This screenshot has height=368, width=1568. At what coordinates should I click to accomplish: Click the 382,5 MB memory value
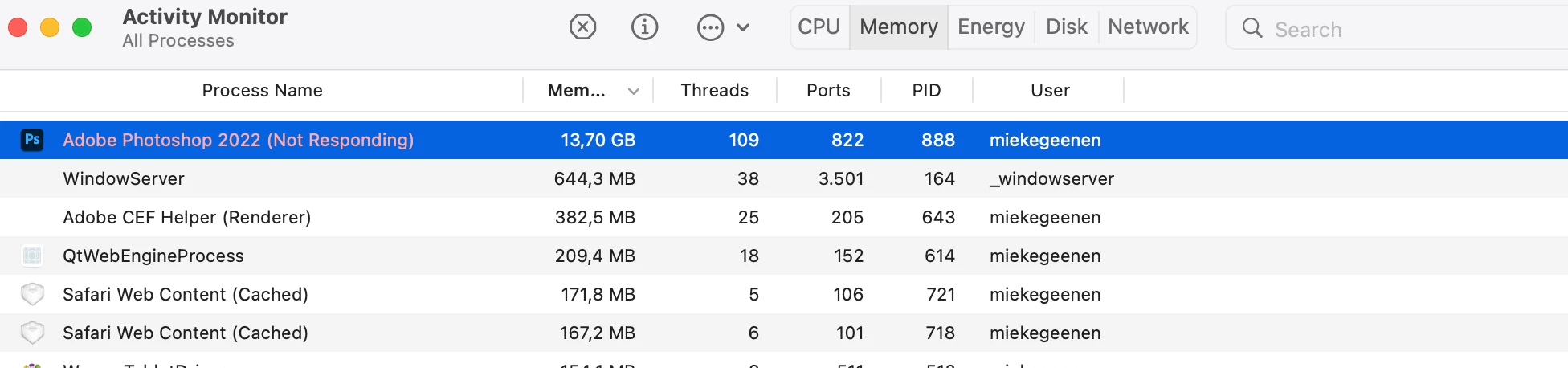coord(595,217)
